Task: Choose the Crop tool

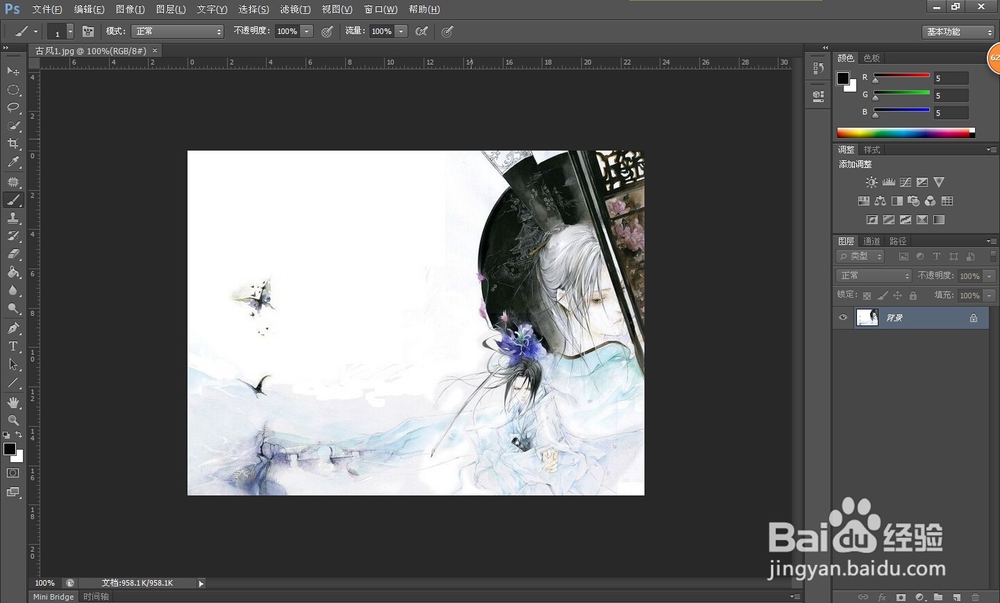Action: click(x=14, y=145)
